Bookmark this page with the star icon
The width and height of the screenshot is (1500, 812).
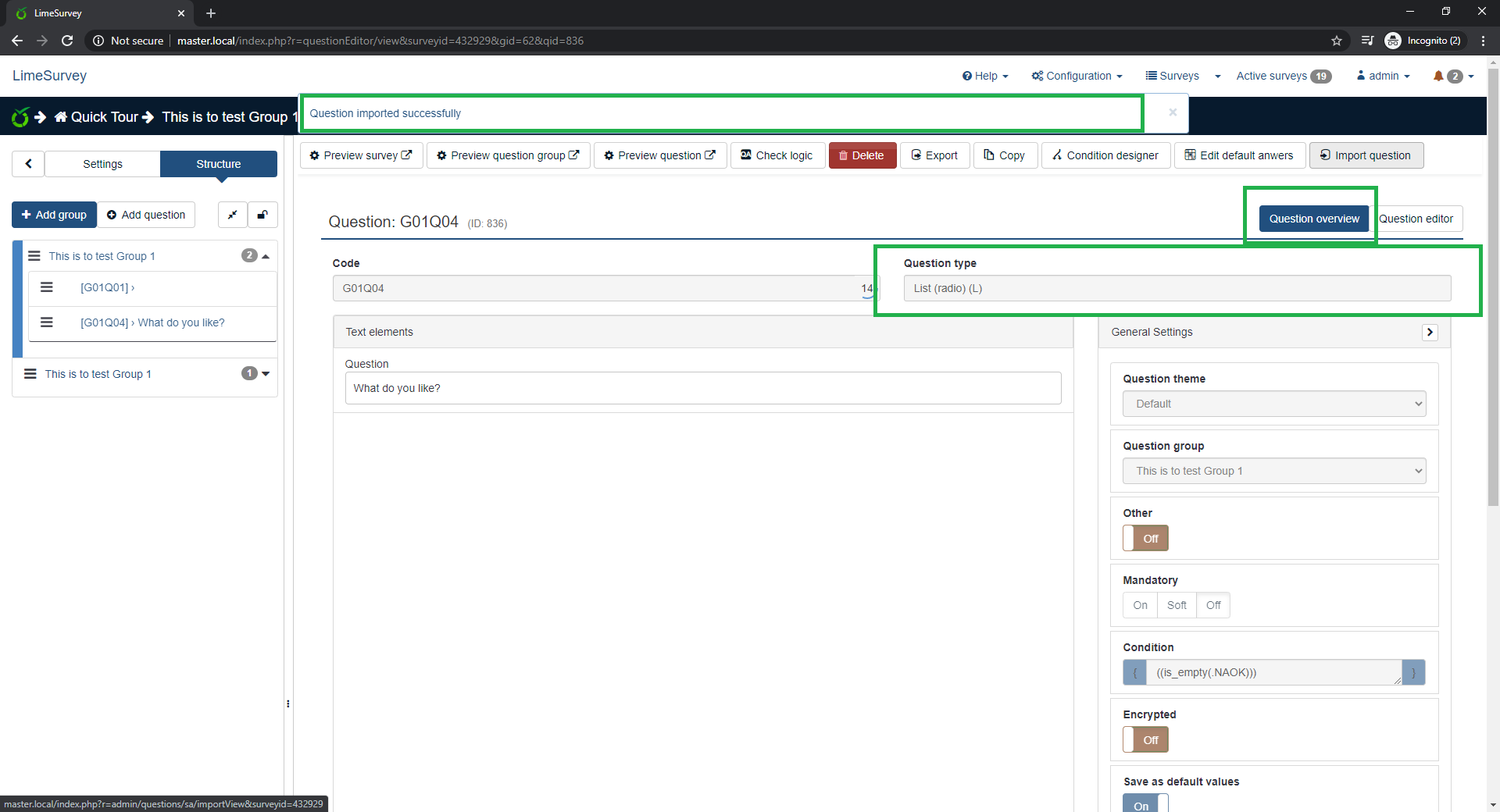click(1336, 41)
